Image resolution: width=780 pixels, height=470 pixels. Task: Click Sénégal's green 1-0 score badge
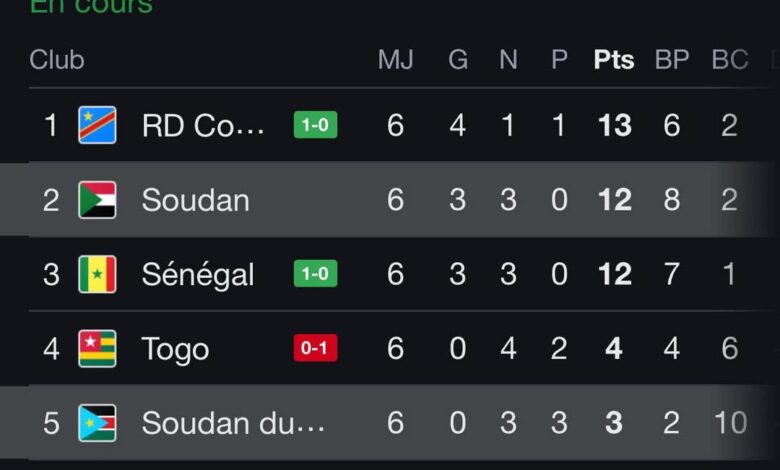(315, 274)
